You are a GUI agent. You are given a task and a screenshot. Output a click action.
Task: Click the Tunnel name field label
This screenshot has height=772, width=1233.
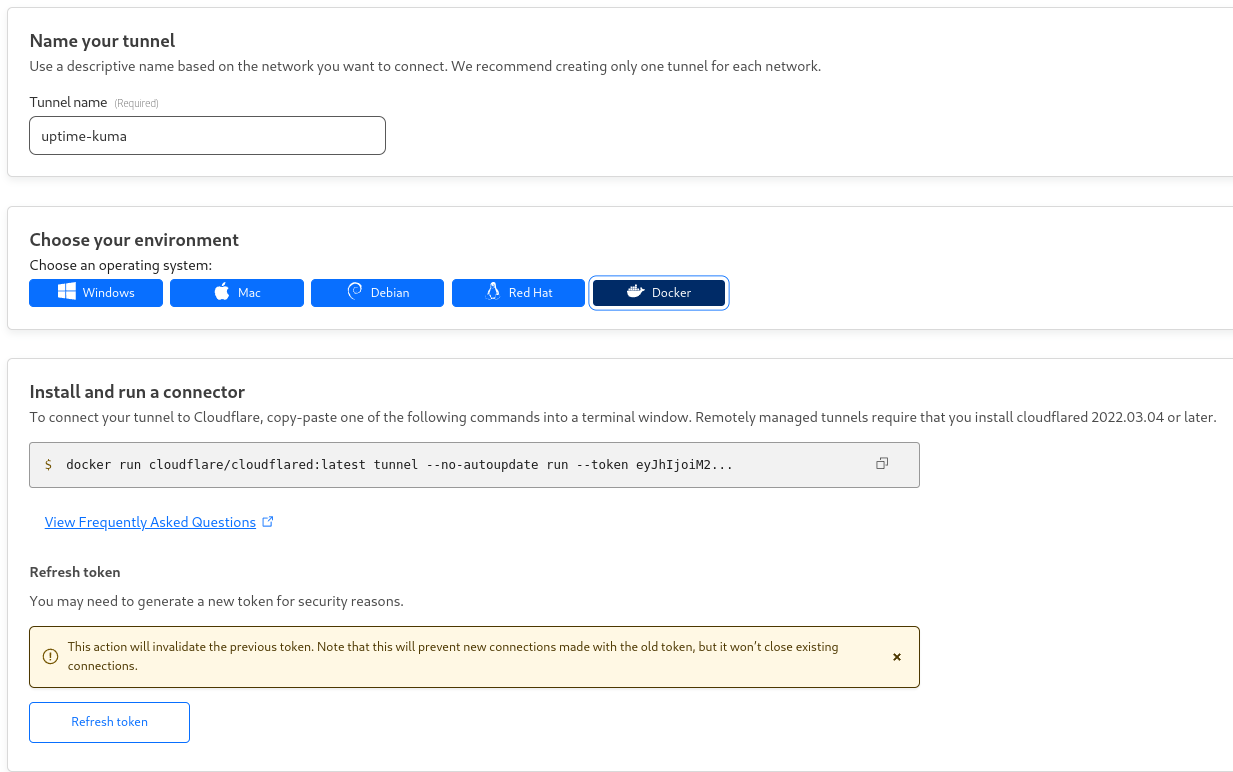tap(68, 102)
